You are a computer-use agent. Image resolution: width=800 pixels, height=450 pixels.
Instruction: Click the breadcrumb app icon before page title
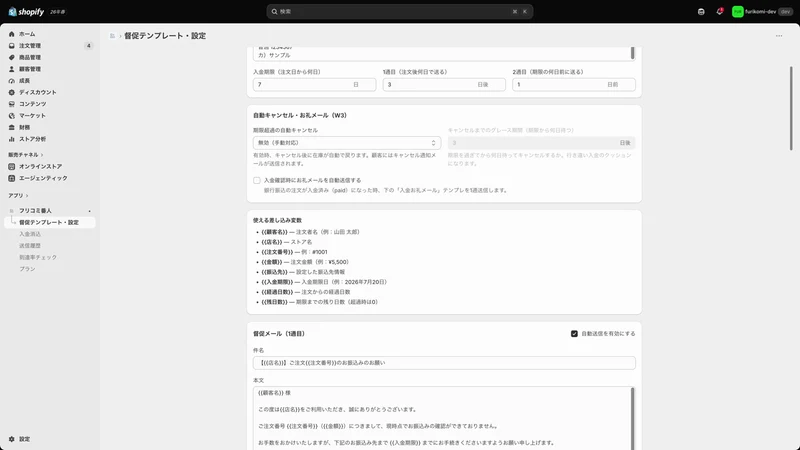click(x=112, y=36)
